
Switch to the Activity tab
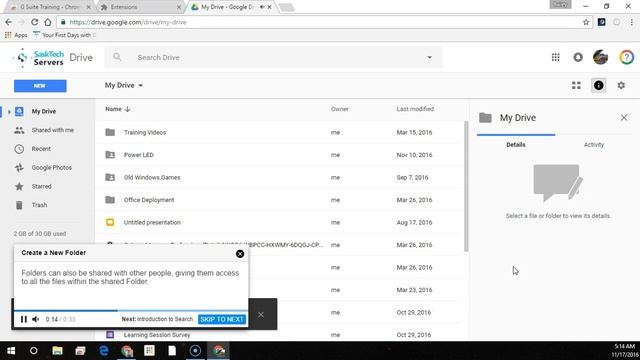[593, 145]
